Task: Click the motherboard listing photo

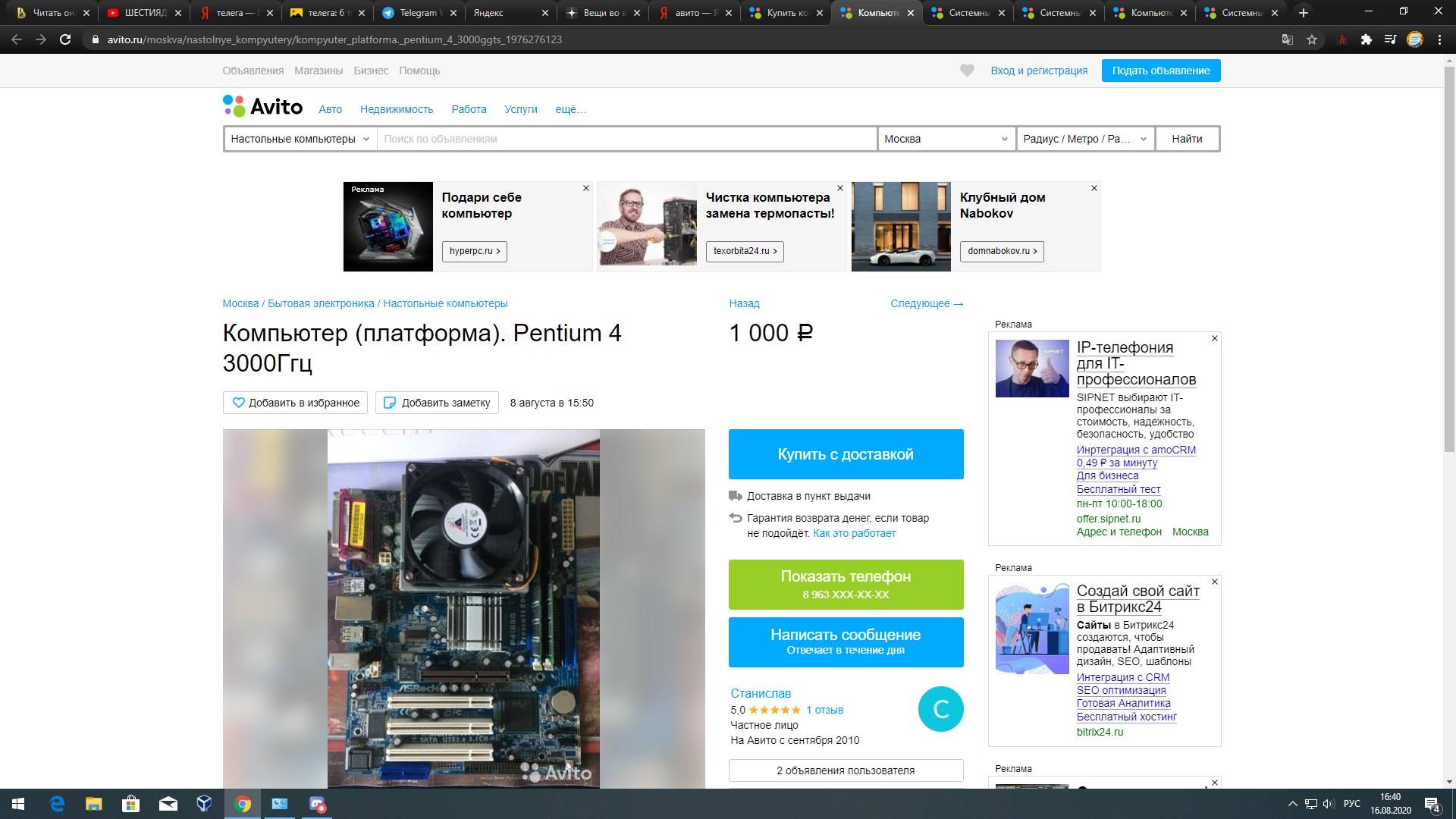Action: 463,609
